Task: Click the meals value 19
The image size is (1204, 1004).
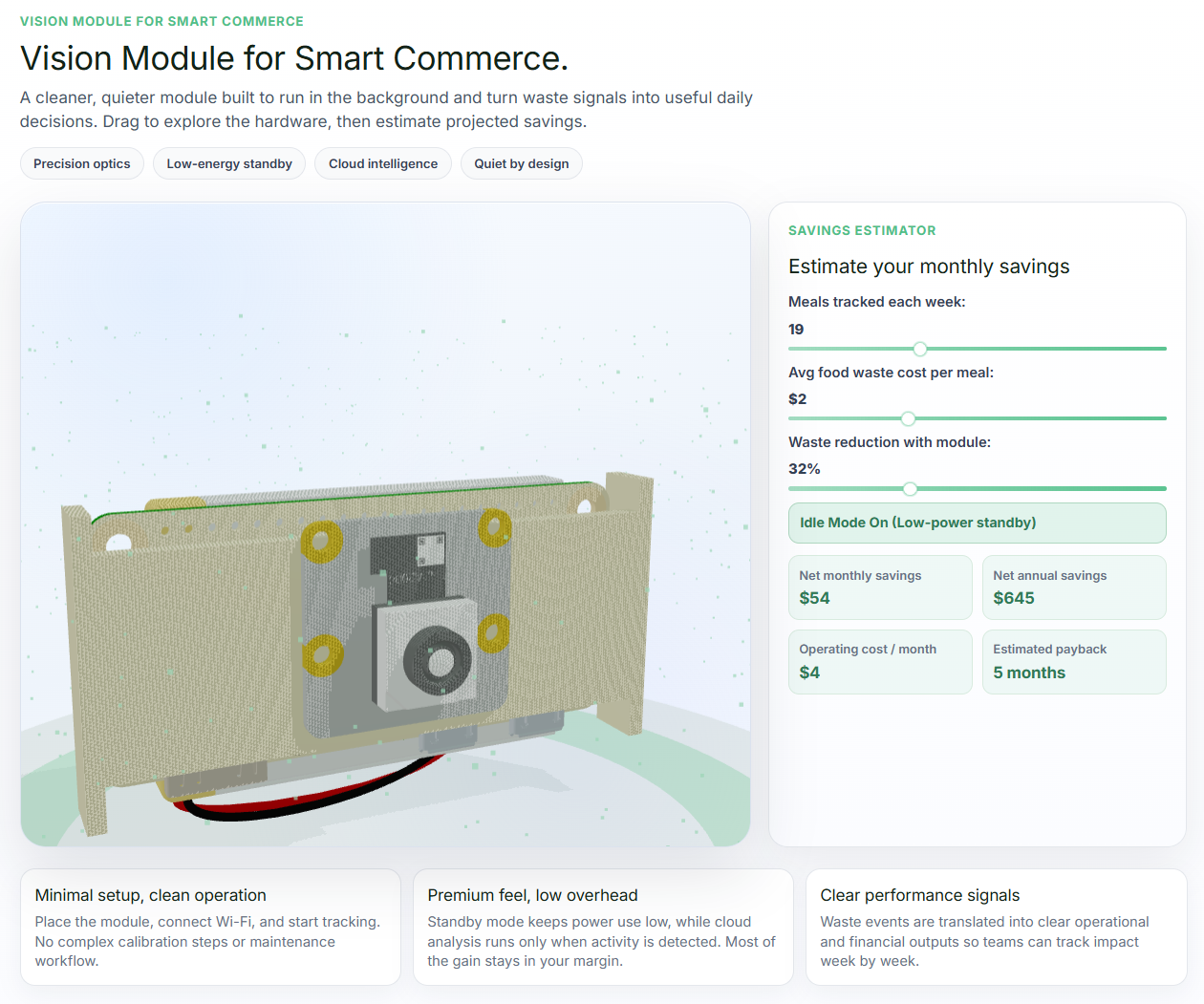Action: 796,330
